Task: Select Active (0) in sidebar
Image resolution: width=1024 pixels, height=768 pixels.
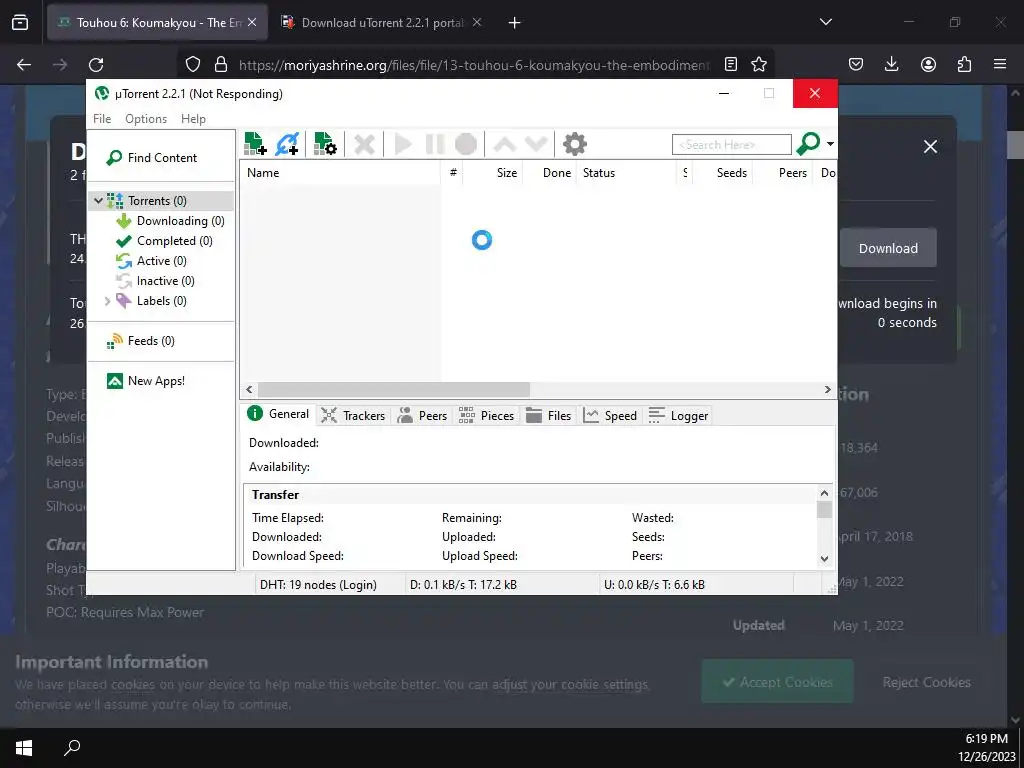Action: click(x=152, y=261)
